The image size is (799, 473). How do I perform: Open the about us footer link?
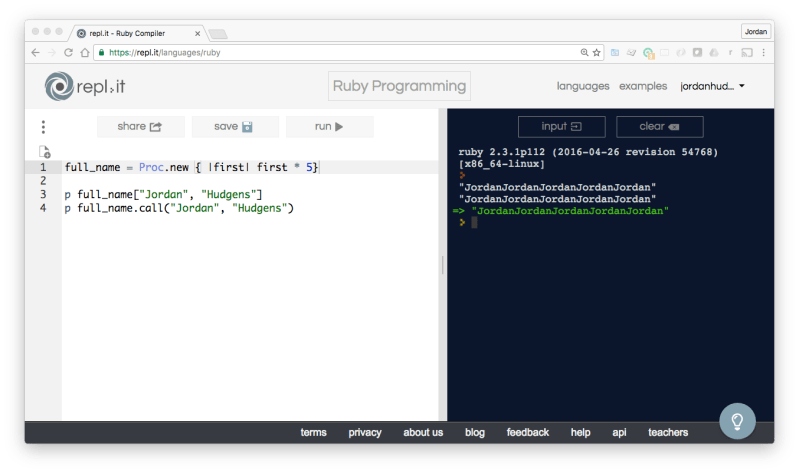click(x=423, y=432)
